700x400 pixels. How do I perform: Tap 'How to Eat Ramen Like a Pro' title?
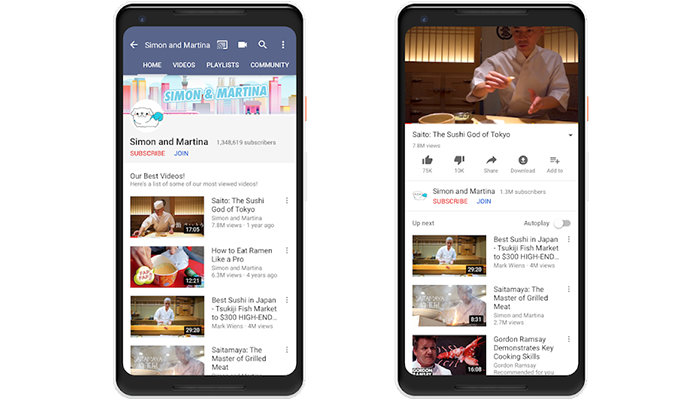tap(242, 255)
